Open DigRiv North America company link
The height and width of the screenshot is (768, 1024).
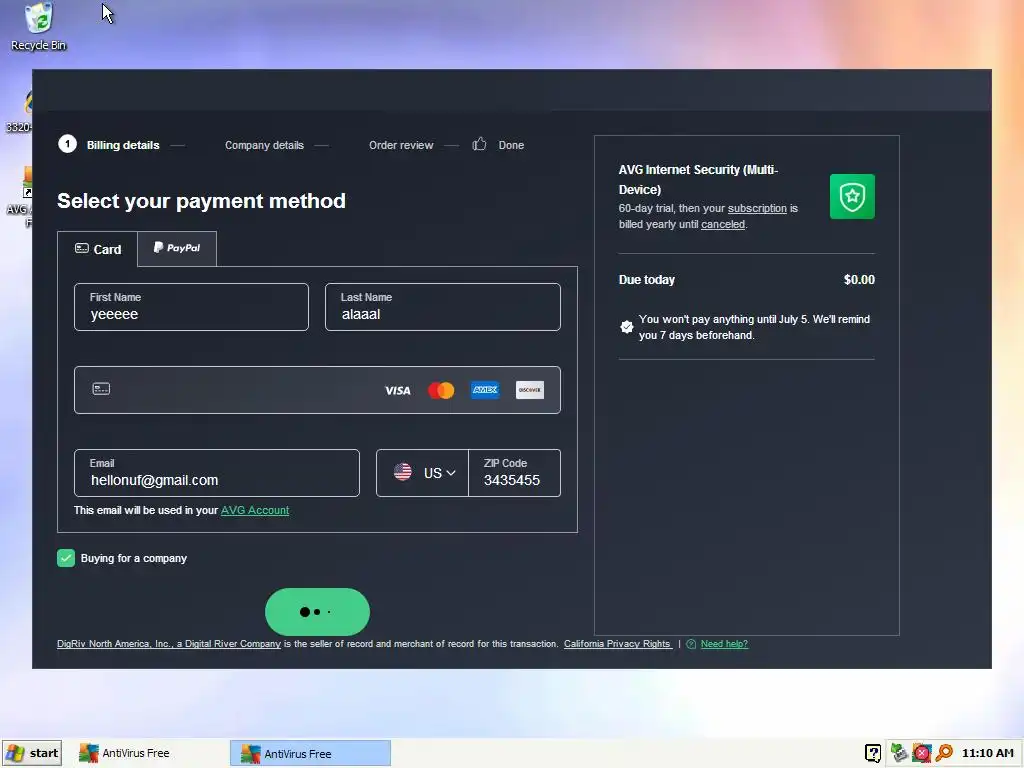coord(168,644)
